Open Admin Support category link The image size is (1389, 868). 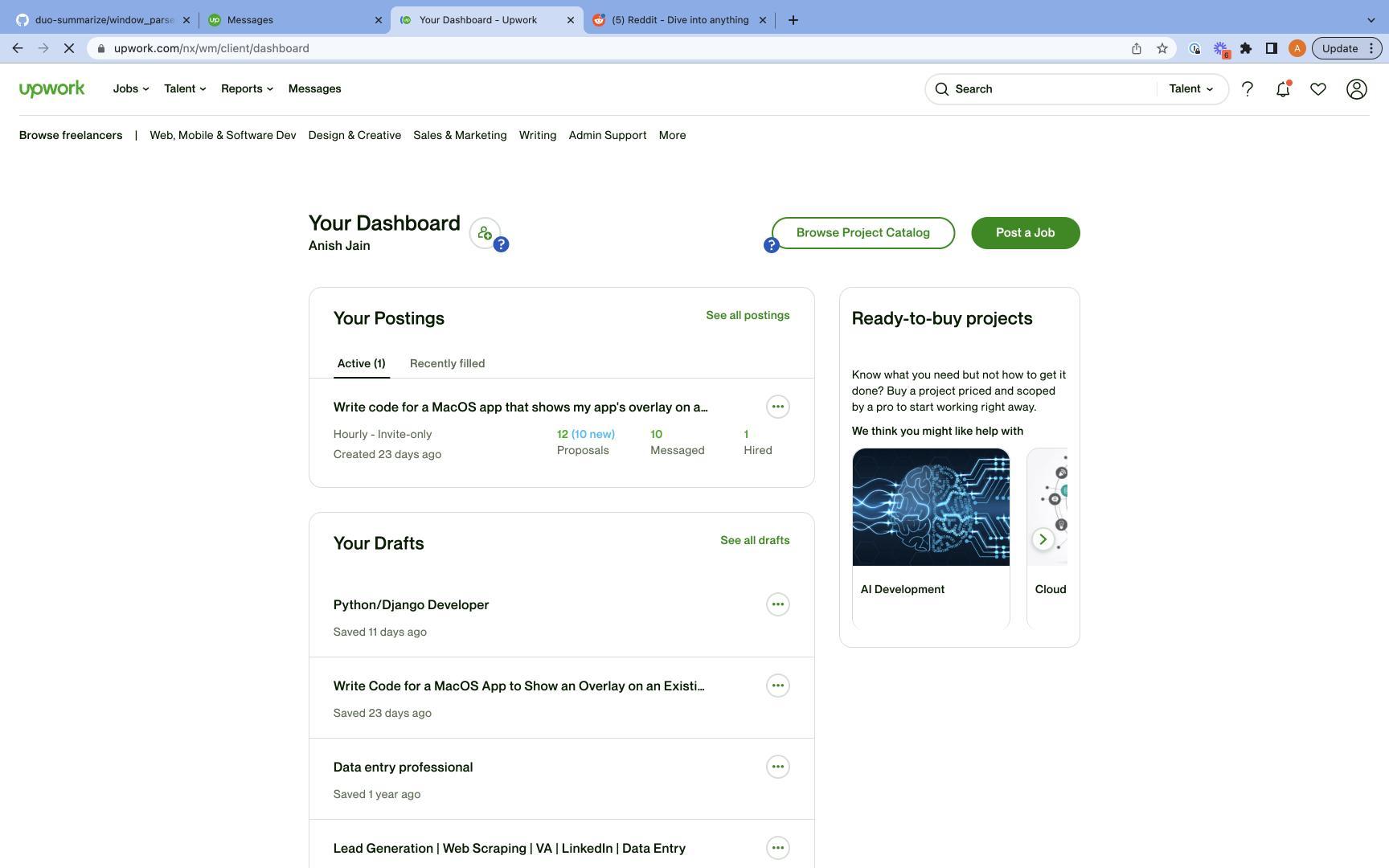pos(608,135)
